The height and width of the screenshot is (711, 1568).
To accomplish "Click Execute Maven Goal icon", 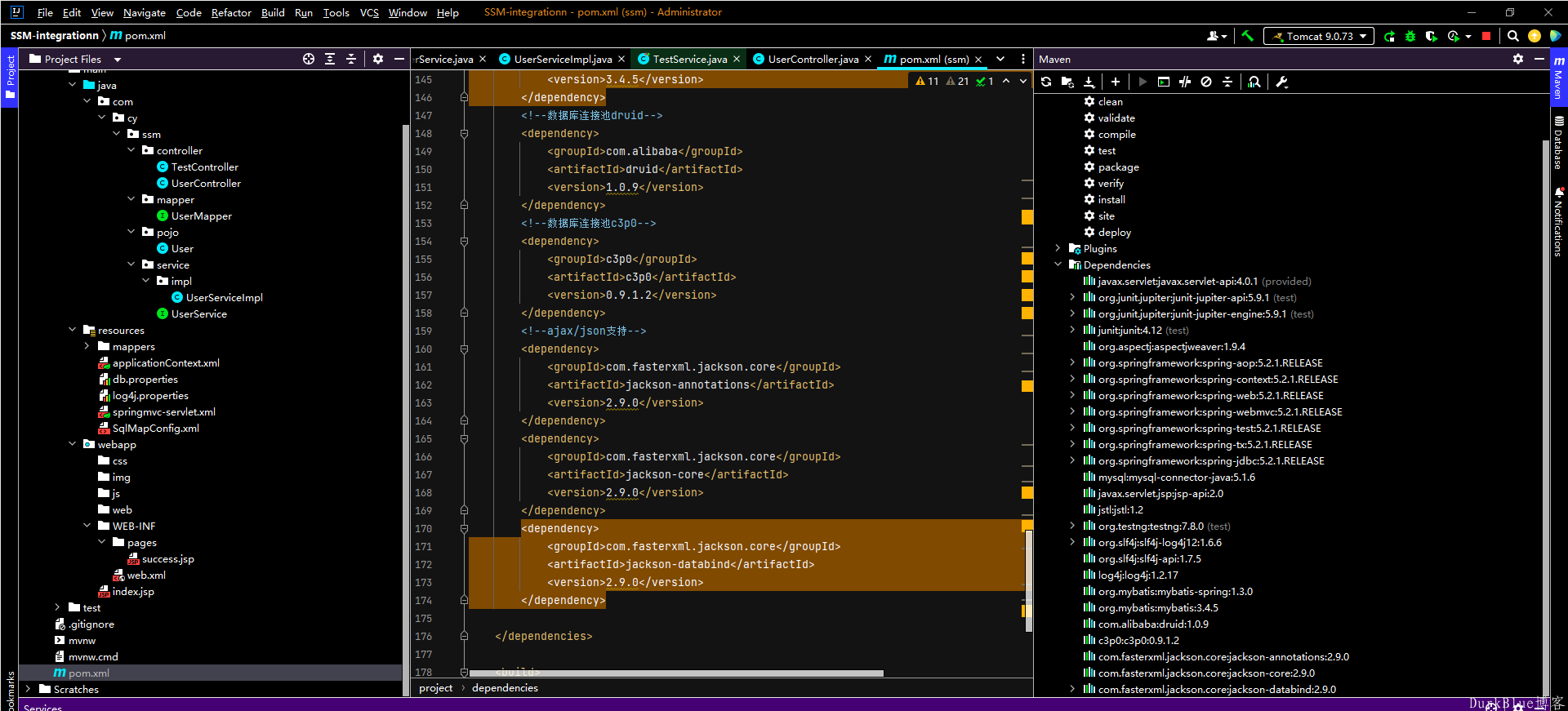I will (x=1164, y=82).
